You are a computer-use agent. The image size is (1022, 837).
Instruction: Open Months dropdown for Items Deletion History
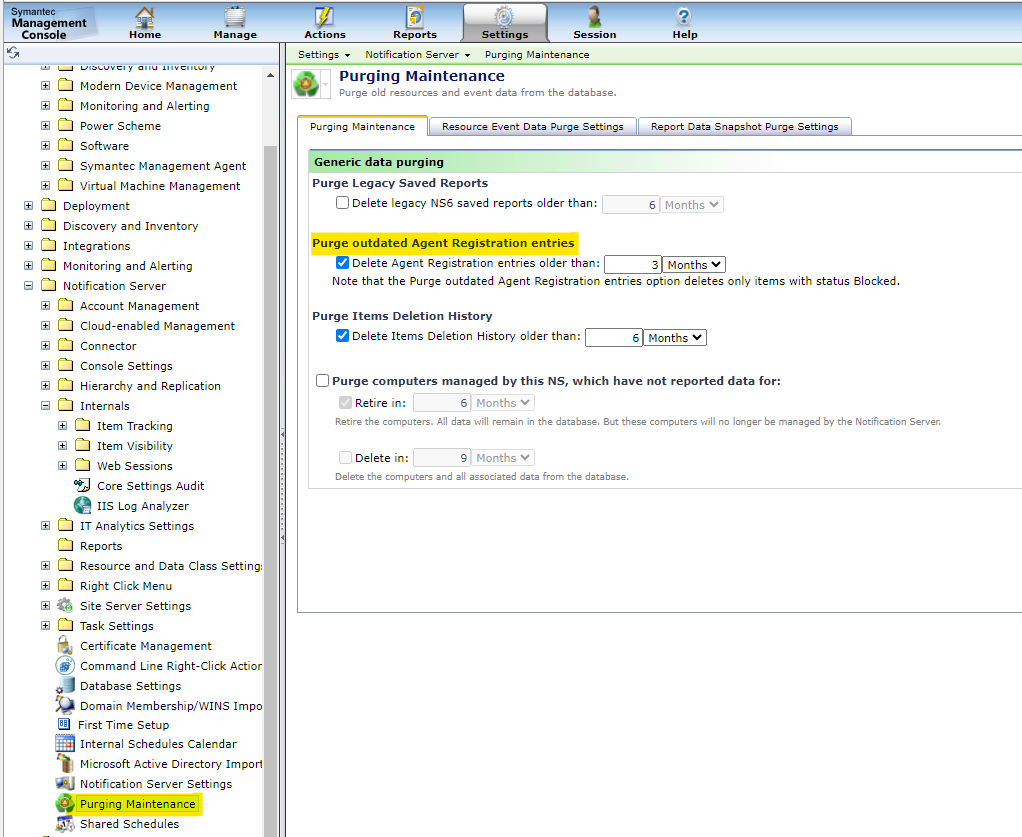coord(675,338)
